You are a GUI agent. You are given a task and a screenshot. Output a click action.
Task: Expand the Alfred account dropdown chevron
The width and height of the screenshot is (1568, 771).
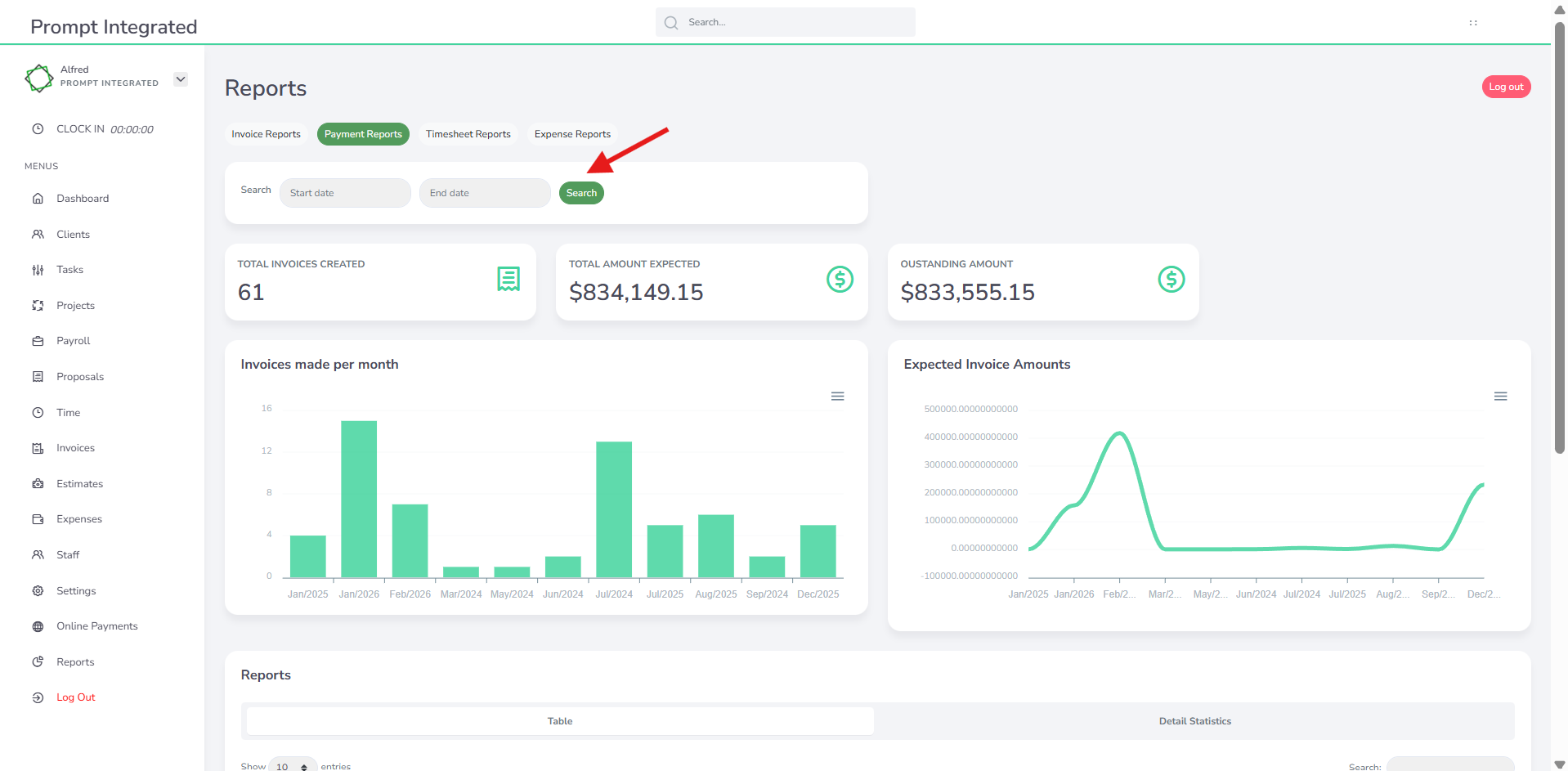point(181,79)
